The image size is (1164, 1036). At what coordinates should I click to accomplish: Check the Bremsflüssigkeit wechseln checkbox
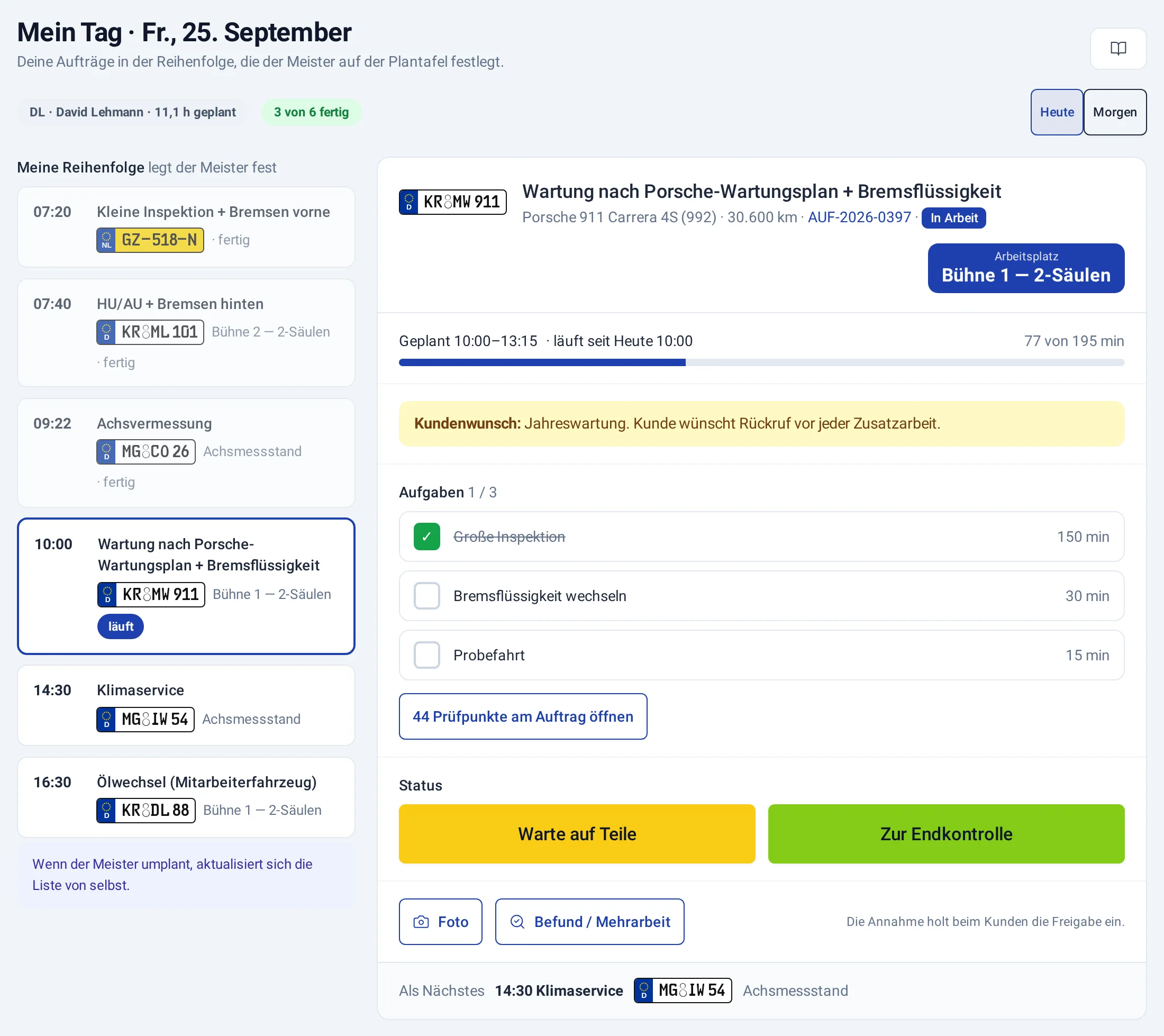pos(426,596)
